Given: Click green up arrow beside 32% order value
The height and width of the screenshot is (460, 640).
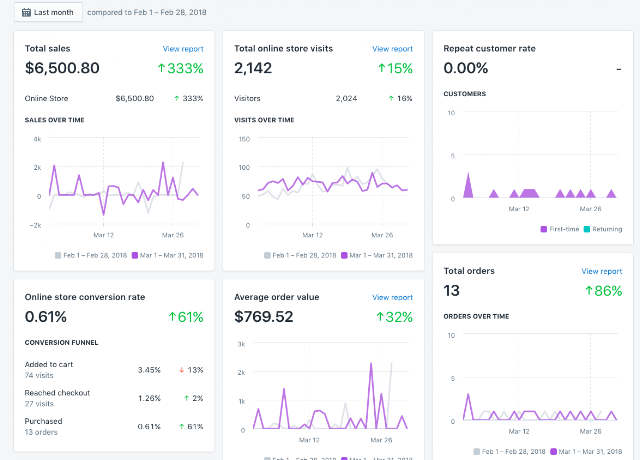Looking at the screenshot, I should pyautogui.click(x=380, y=317).
